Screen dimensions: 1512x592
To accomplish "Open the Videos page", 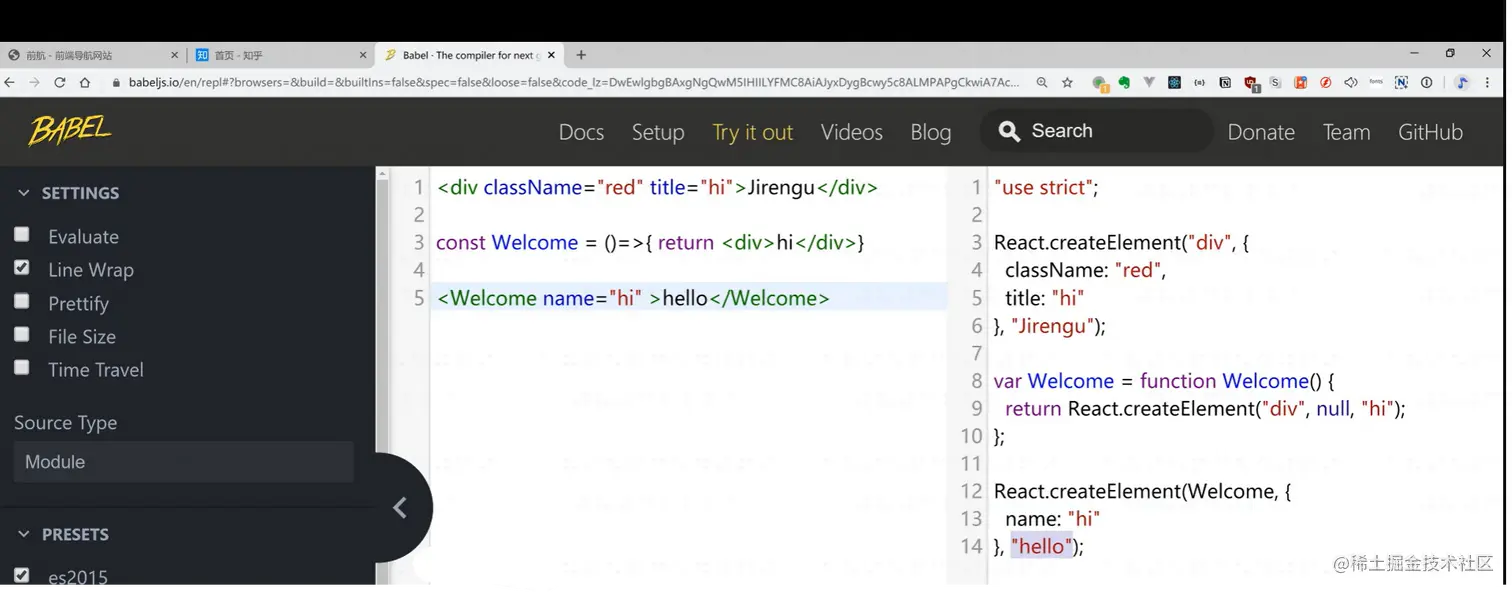I will coord(852,132).
